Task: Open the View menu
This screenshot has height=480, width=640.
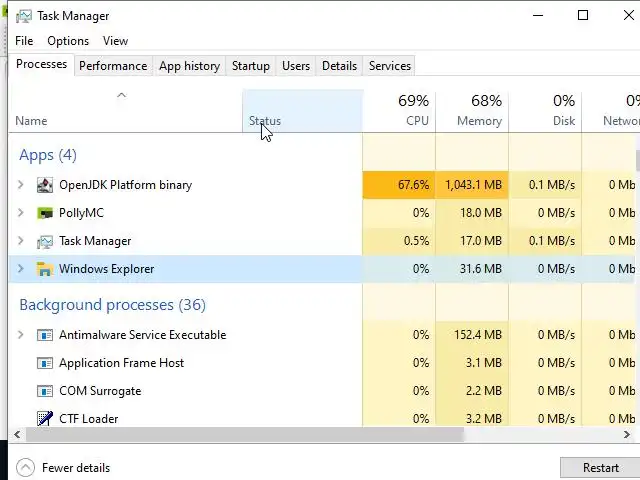Action: (116, 41)
